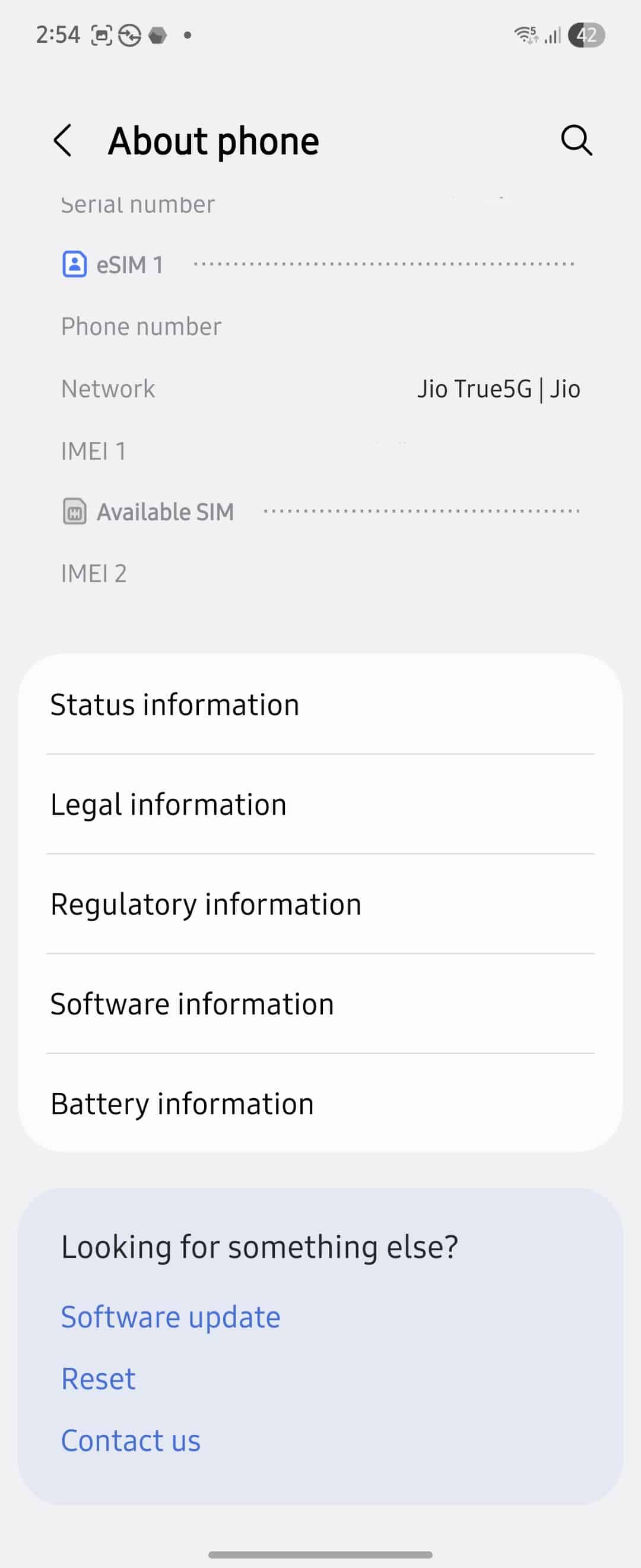The image size is (641, 1568).
Task: Tap the Available SIM card icon
Action: pyautogui.click(x=74, y=511)
